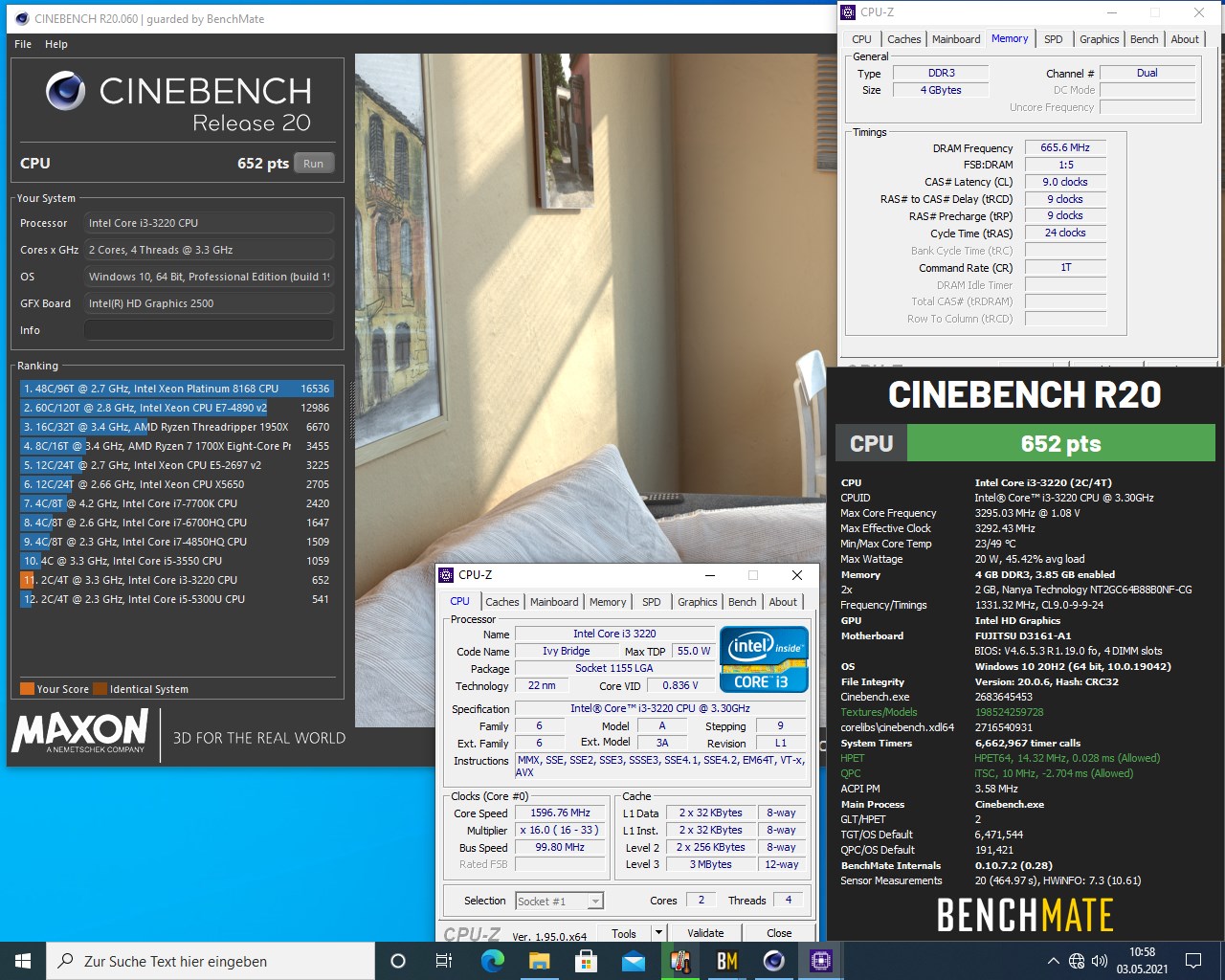This screenshot has width=1225, height=980.
Task: Click DRAM Frequency value 665.6 MHz
Action: (x=1065, y=147)
